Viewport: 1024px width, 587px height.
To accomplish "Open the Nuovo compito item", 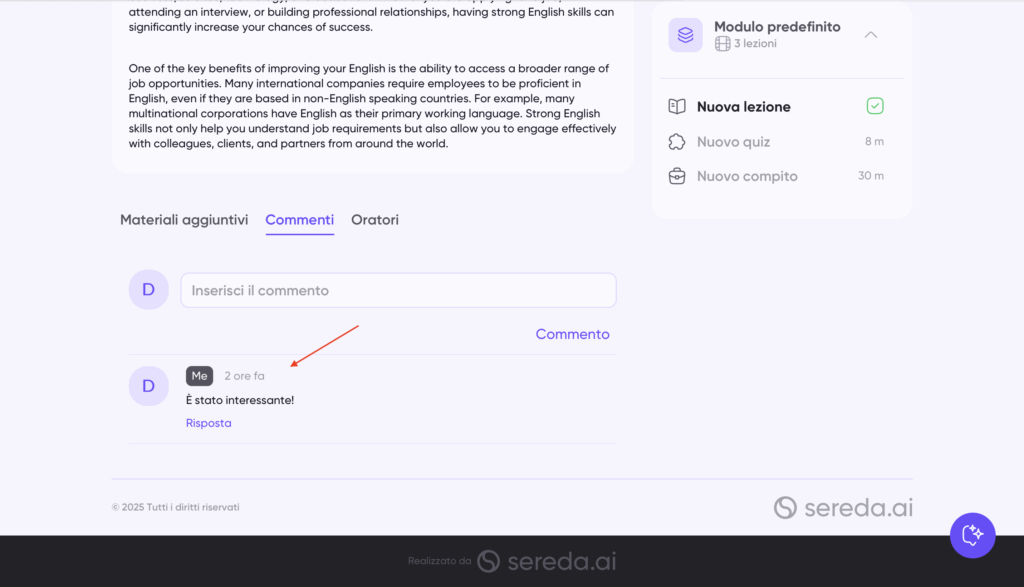I will (747, 176).
